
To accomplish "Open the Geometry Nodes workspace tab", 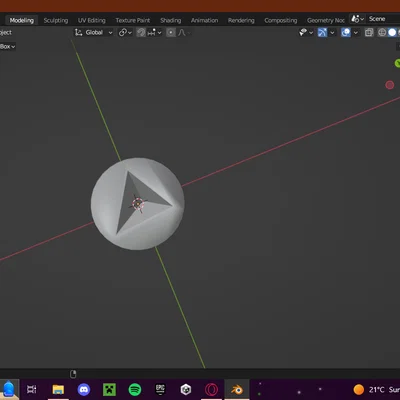I will pyautogui.click(x=326, y=20).
